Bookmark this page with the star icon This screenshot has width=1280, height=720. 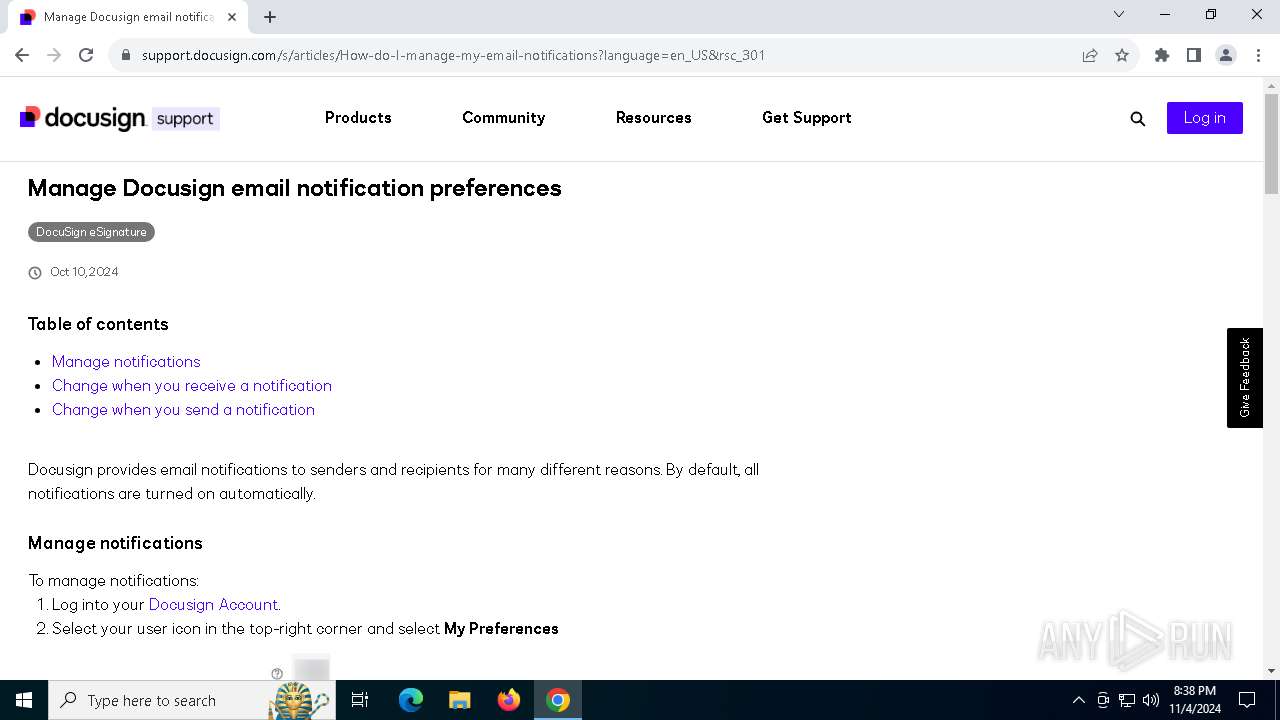coord(1122,55)
